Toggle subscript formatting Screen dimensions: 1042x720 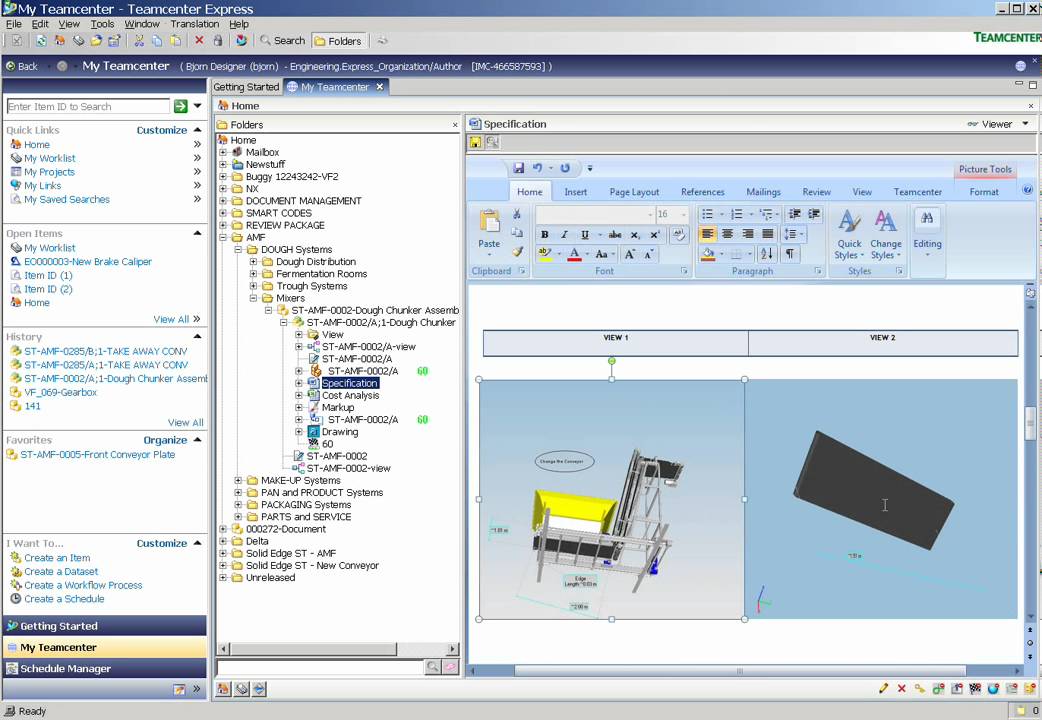point(635,235)
